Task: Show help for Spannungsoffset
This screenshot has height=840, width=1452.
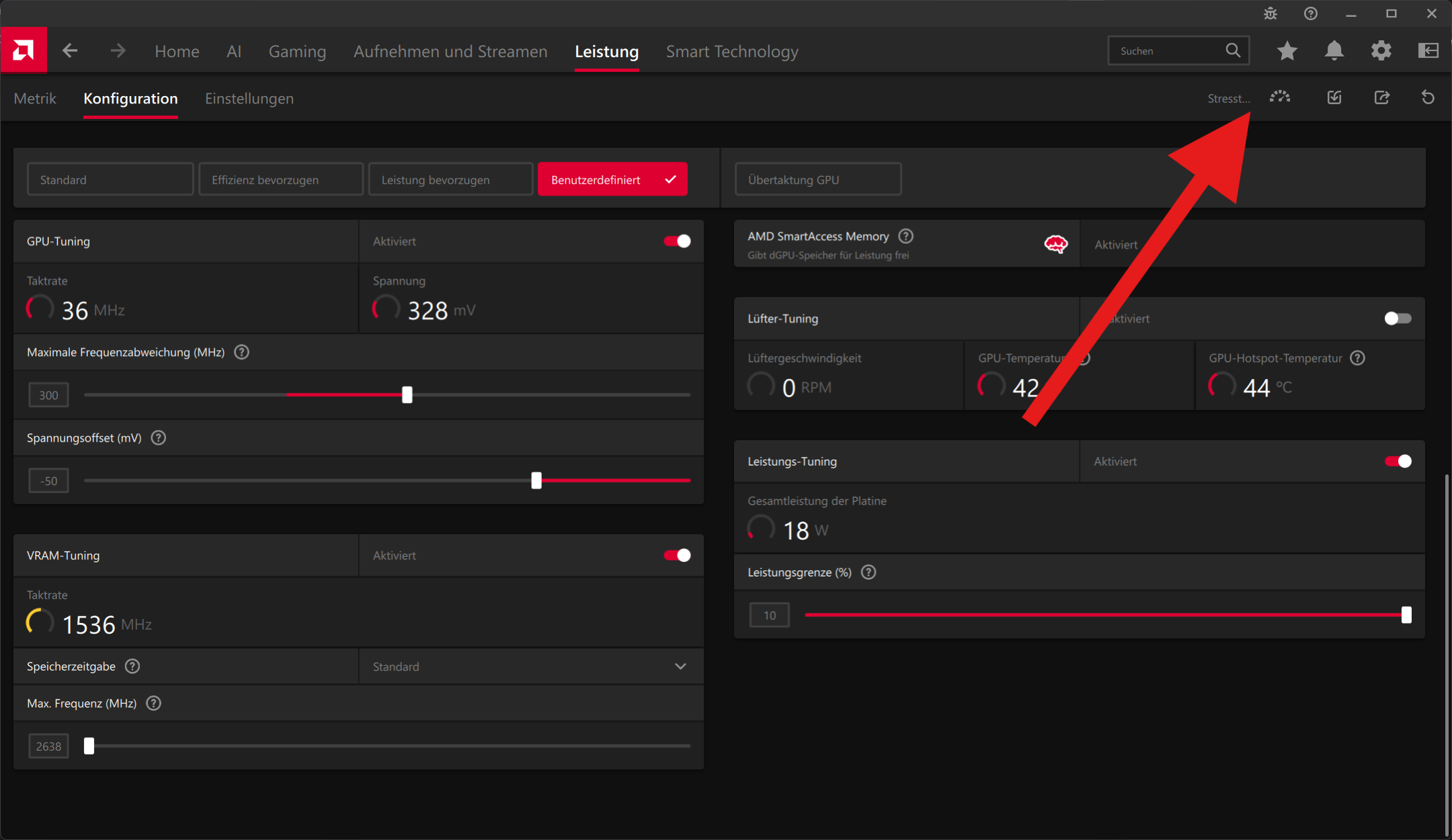Action: click(159, 438)
